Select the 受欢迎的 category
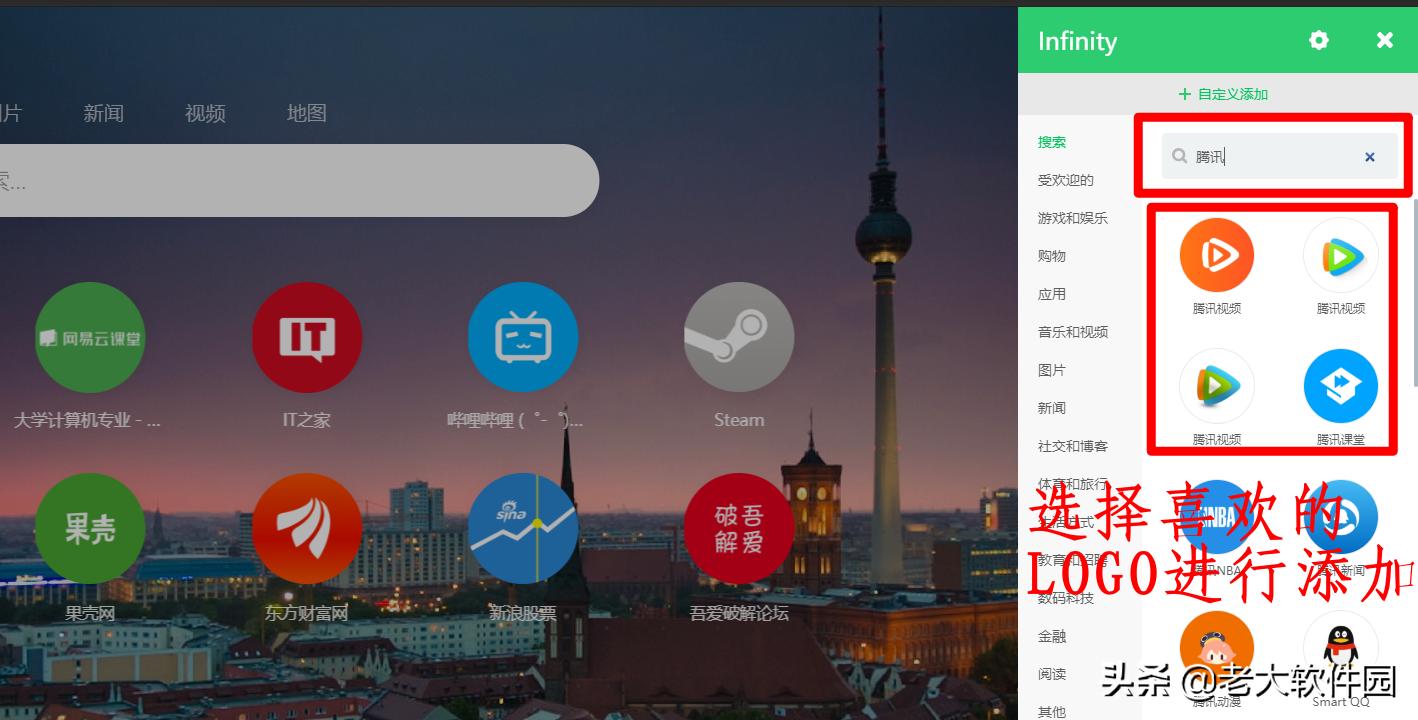Viewport: 1418px width, 720px height. (x=1066, y=180)
